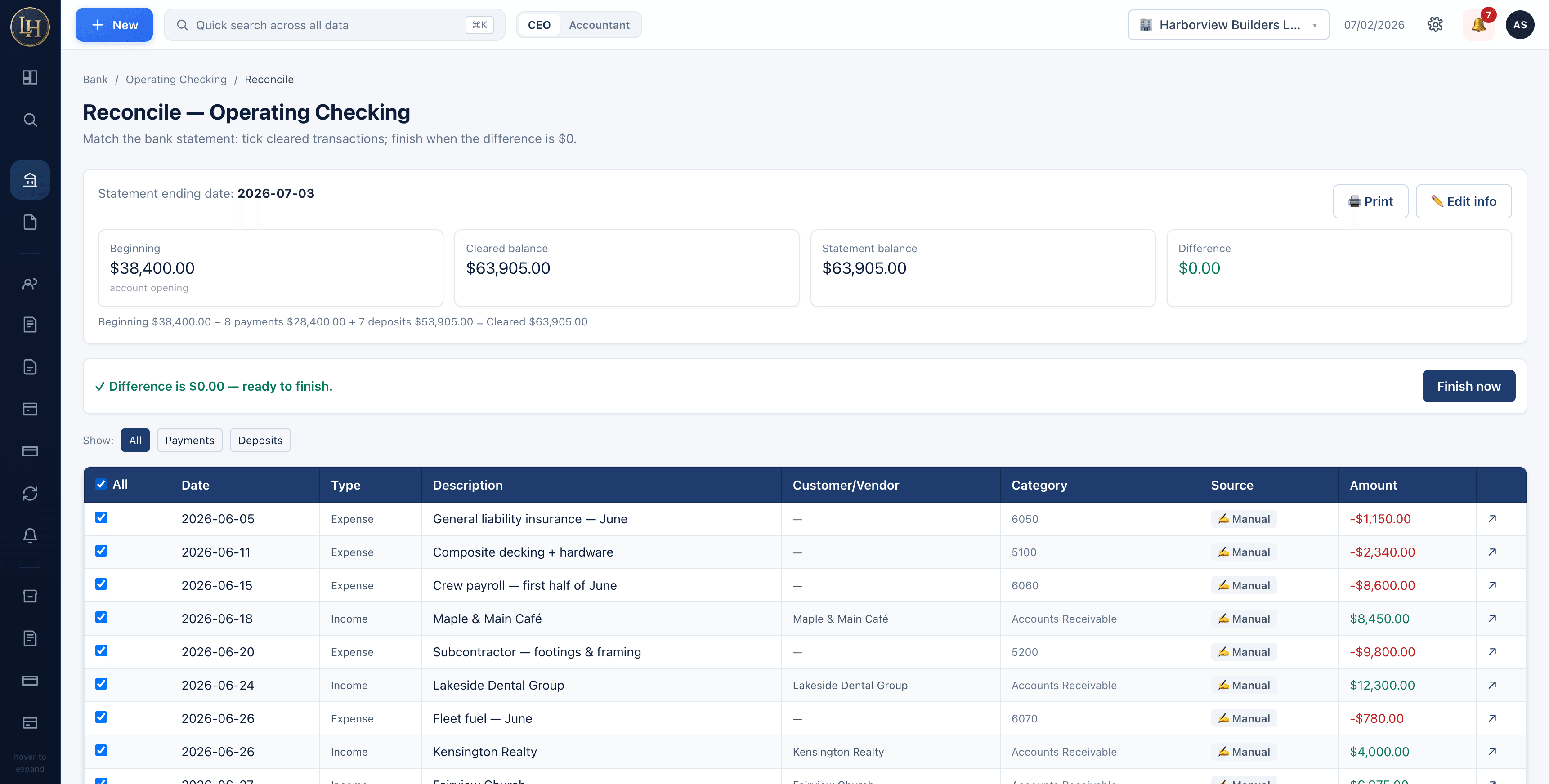Uncheck Kensington Realty row checkbox

coord(101,750)
